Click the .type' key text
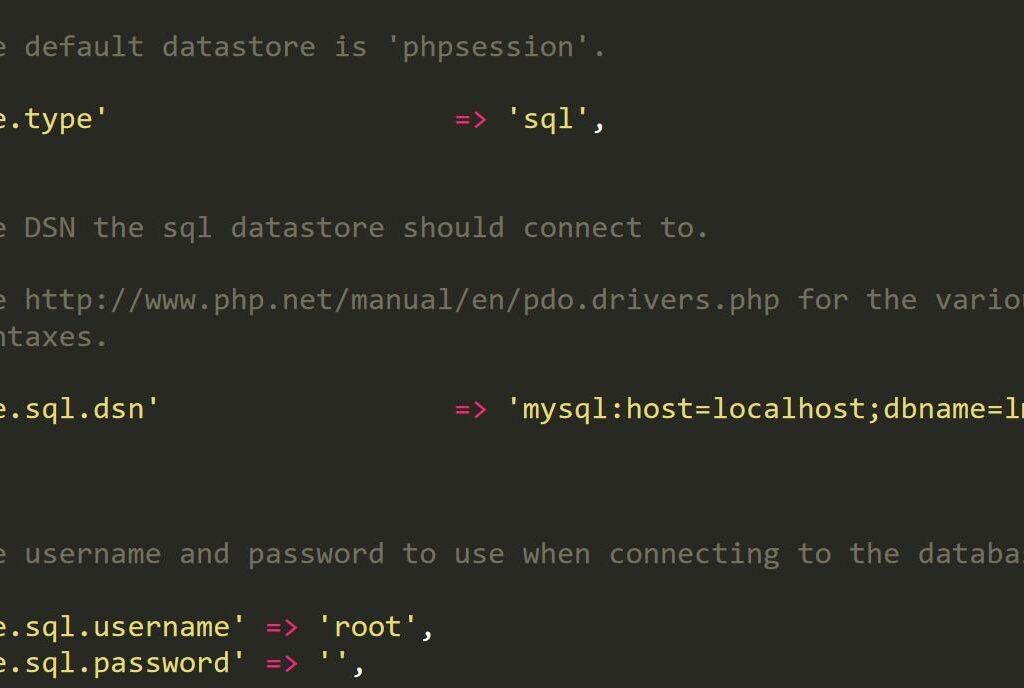1024x688 pixels. pyautogui.click(x=58, y=119)
